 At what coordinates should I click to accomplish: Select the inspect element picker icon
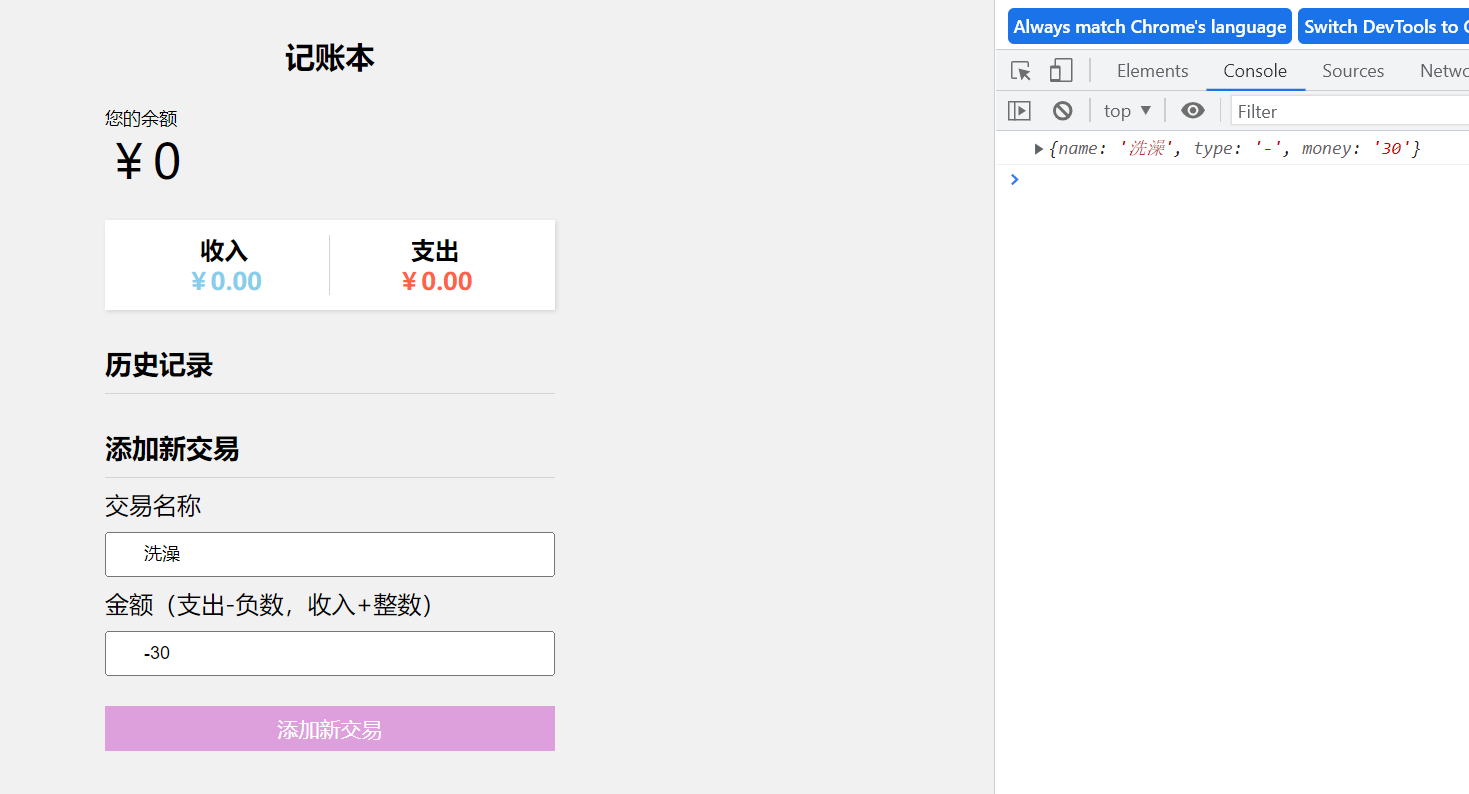coord(1020,71)
